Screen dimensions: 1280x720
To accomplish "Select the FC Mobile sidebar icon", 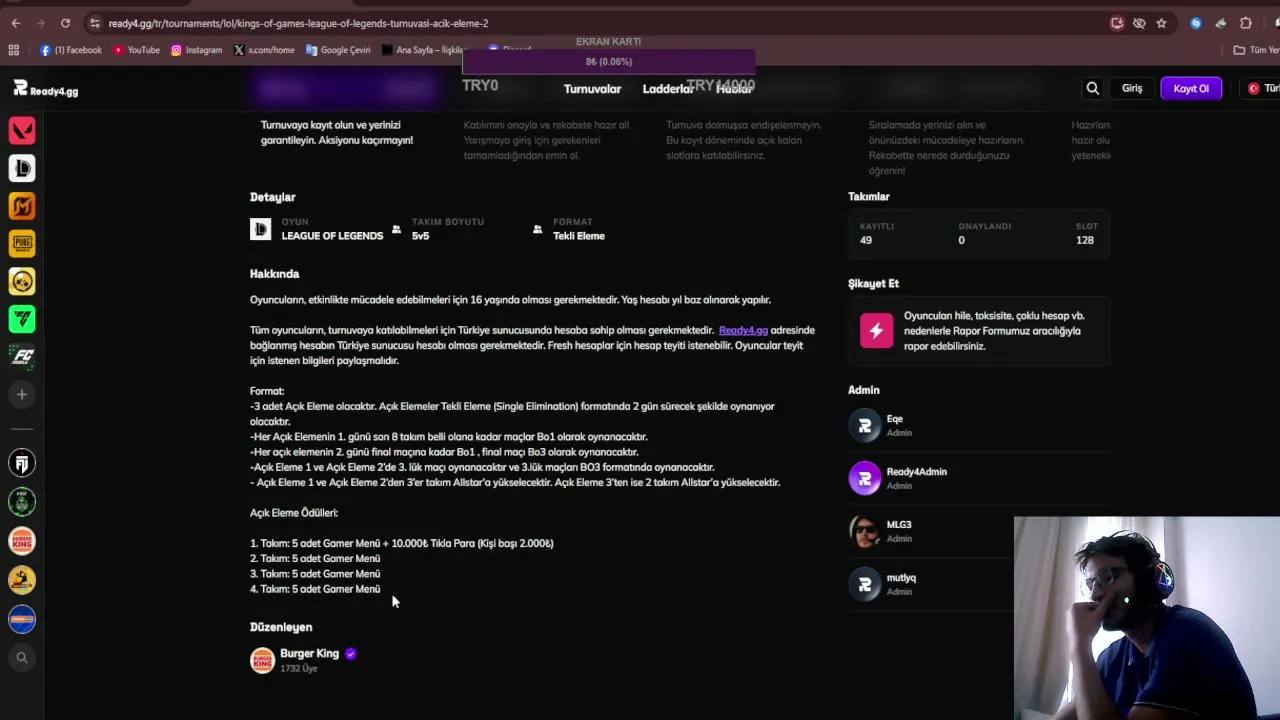I will pos(22,356).
